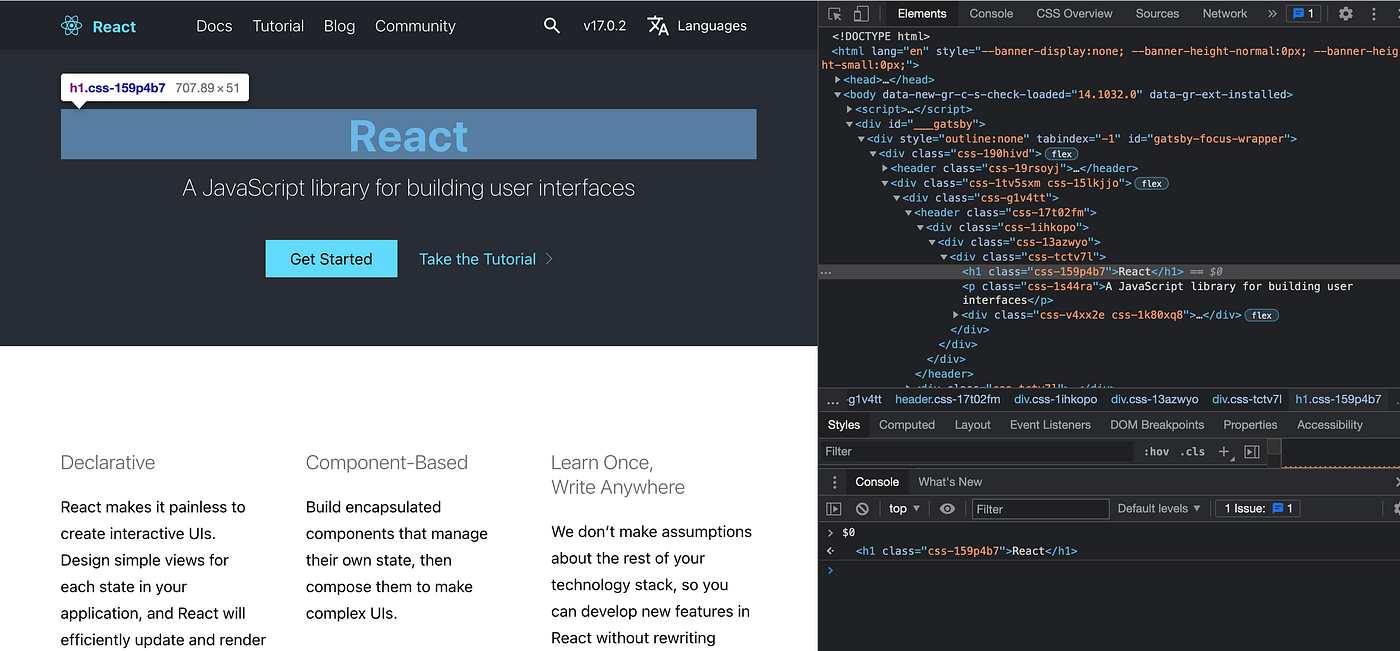The width and height of the screenshot is (1400, 651).
Task: Open the Community nav link
Action: 415,26
